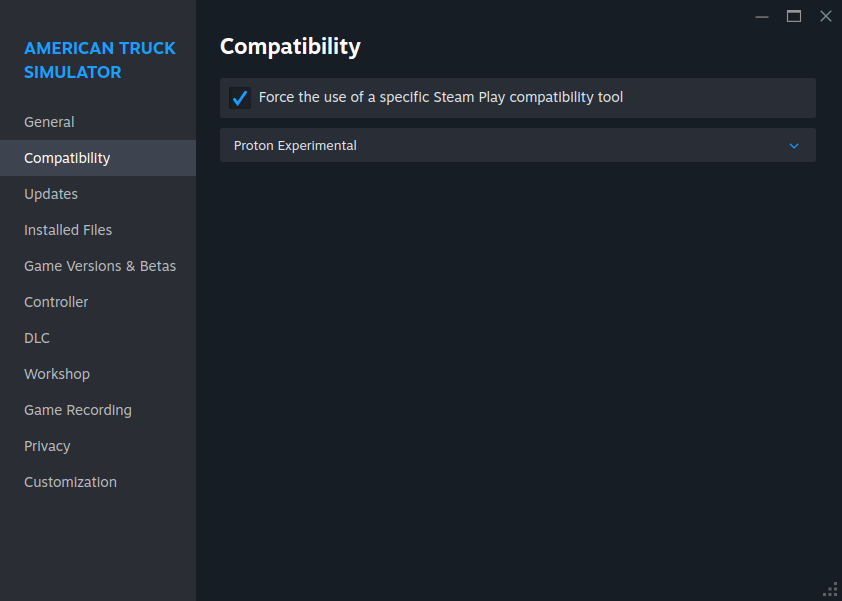Close the properties window
The width and height of the screenshot is (842, 601).
[826, 17]
